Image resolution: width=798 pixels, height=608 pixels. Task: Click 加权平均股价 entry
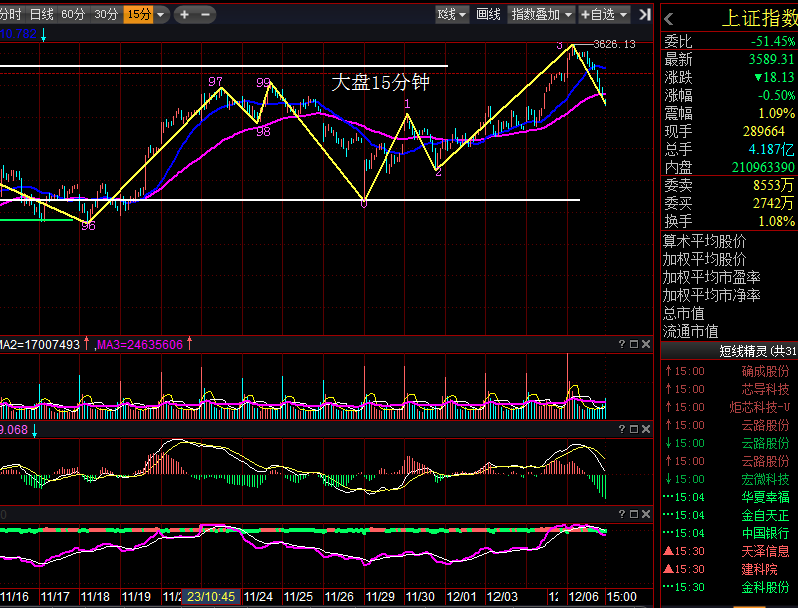704,259
